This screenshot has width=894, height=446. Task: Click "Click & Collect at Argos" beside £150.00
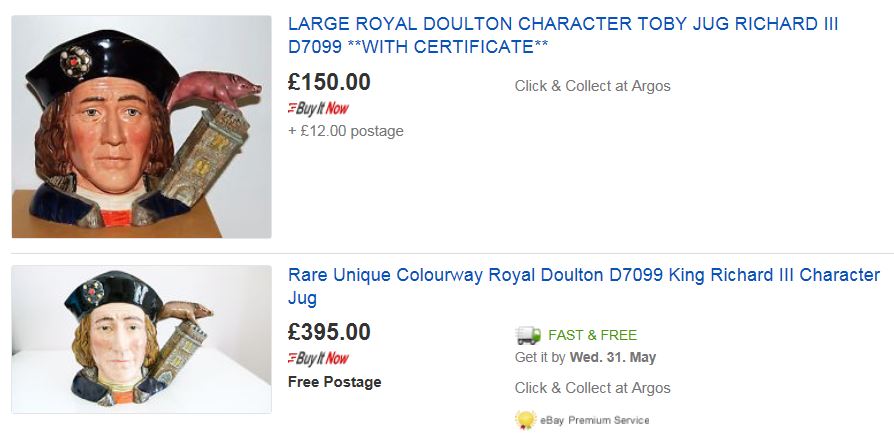click(592, 86)
